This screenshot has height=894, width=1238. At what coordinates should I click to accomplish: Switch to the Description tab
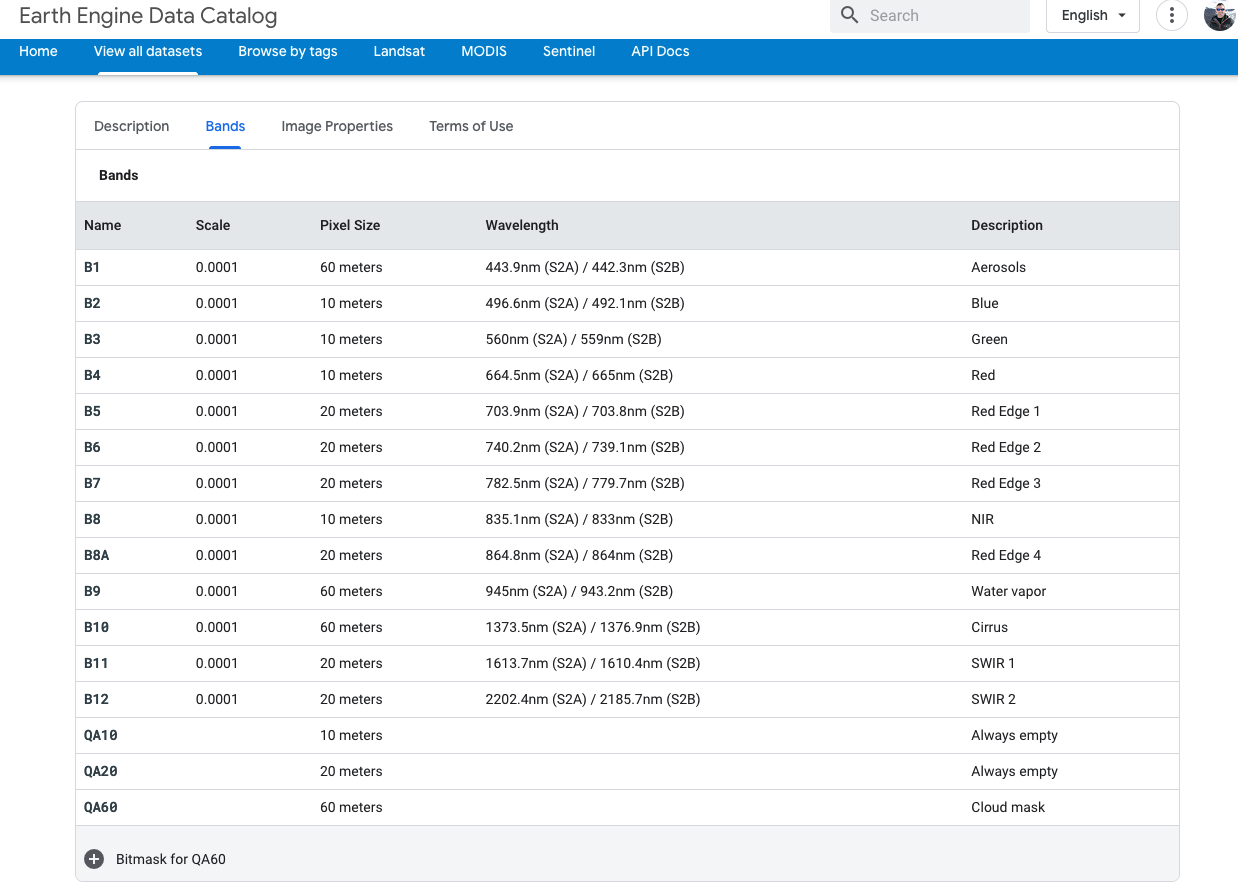[131, 126]
